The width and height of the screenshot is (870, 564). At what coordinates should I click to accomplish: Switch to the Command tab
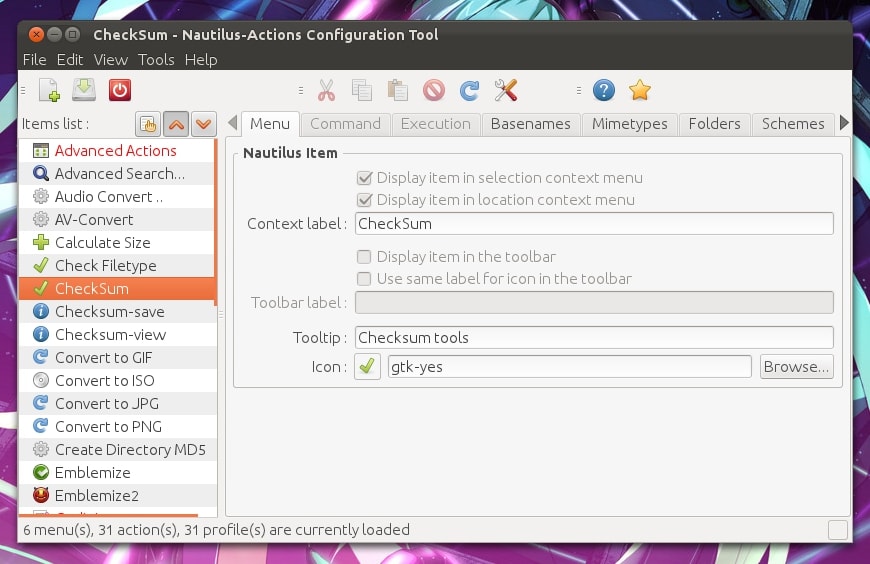pyautogui.click(x=345, y=124)
